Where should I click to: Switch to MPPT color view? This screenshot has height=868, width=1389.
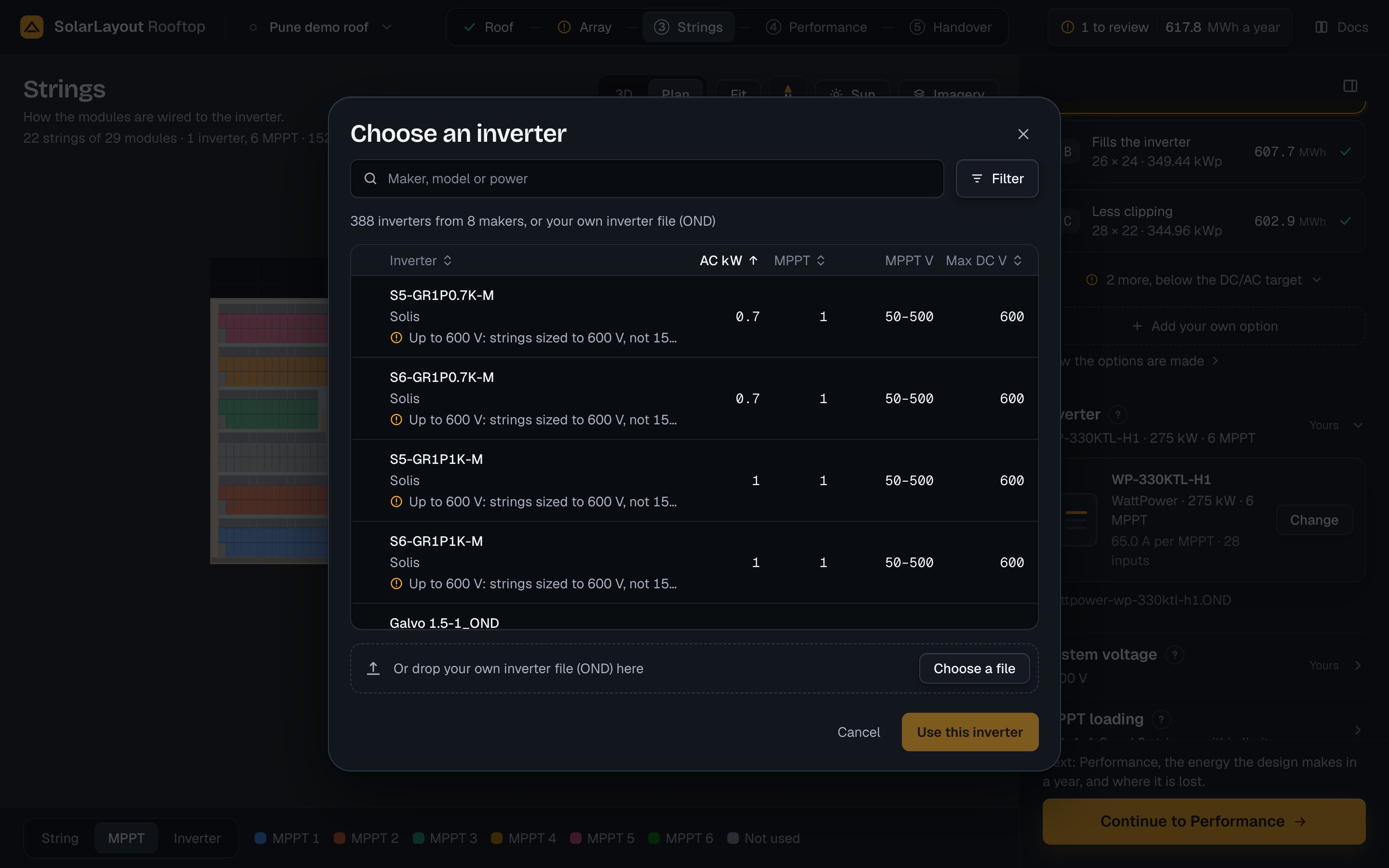[x=126, y=838]
